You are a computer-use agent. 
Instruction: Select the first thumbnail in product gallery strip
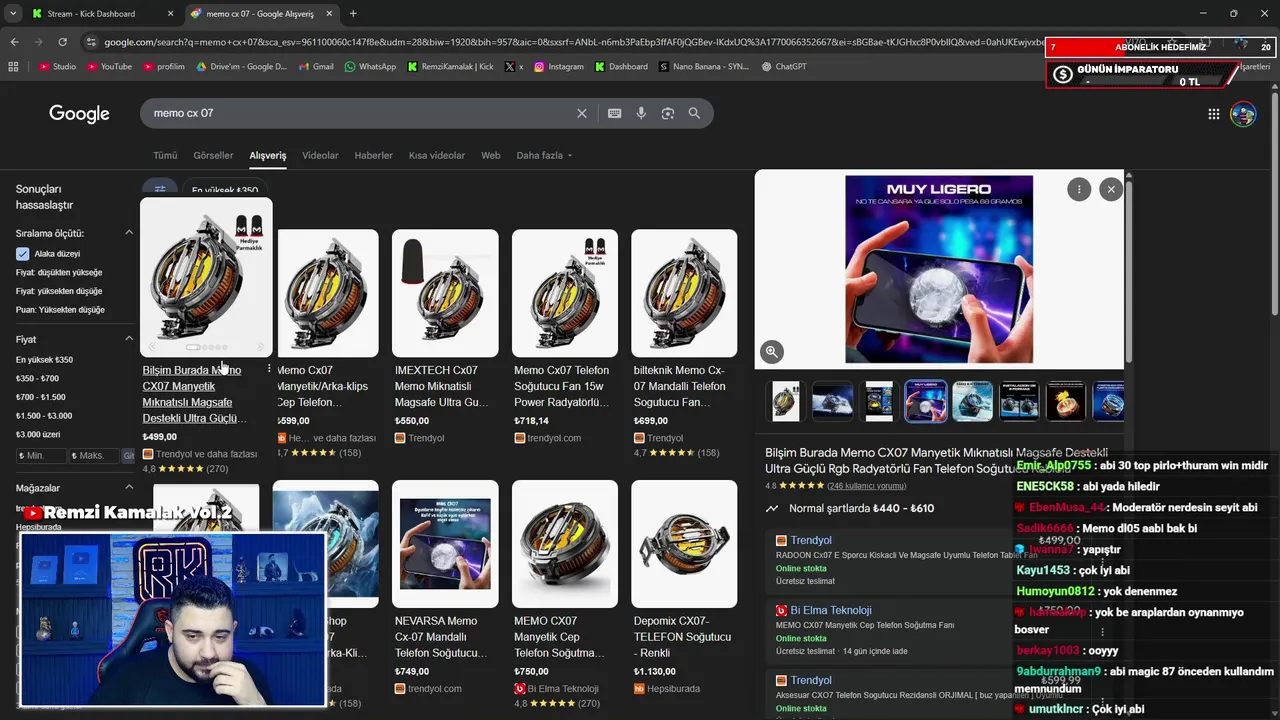point(786,401)
